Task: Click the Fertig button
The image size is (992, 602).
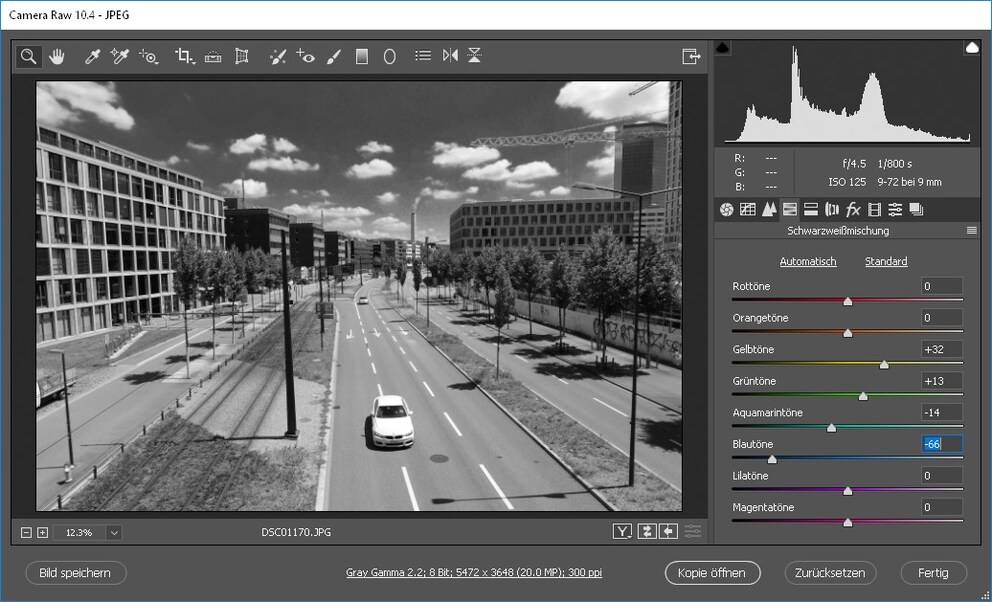Action: pos(933,573)
